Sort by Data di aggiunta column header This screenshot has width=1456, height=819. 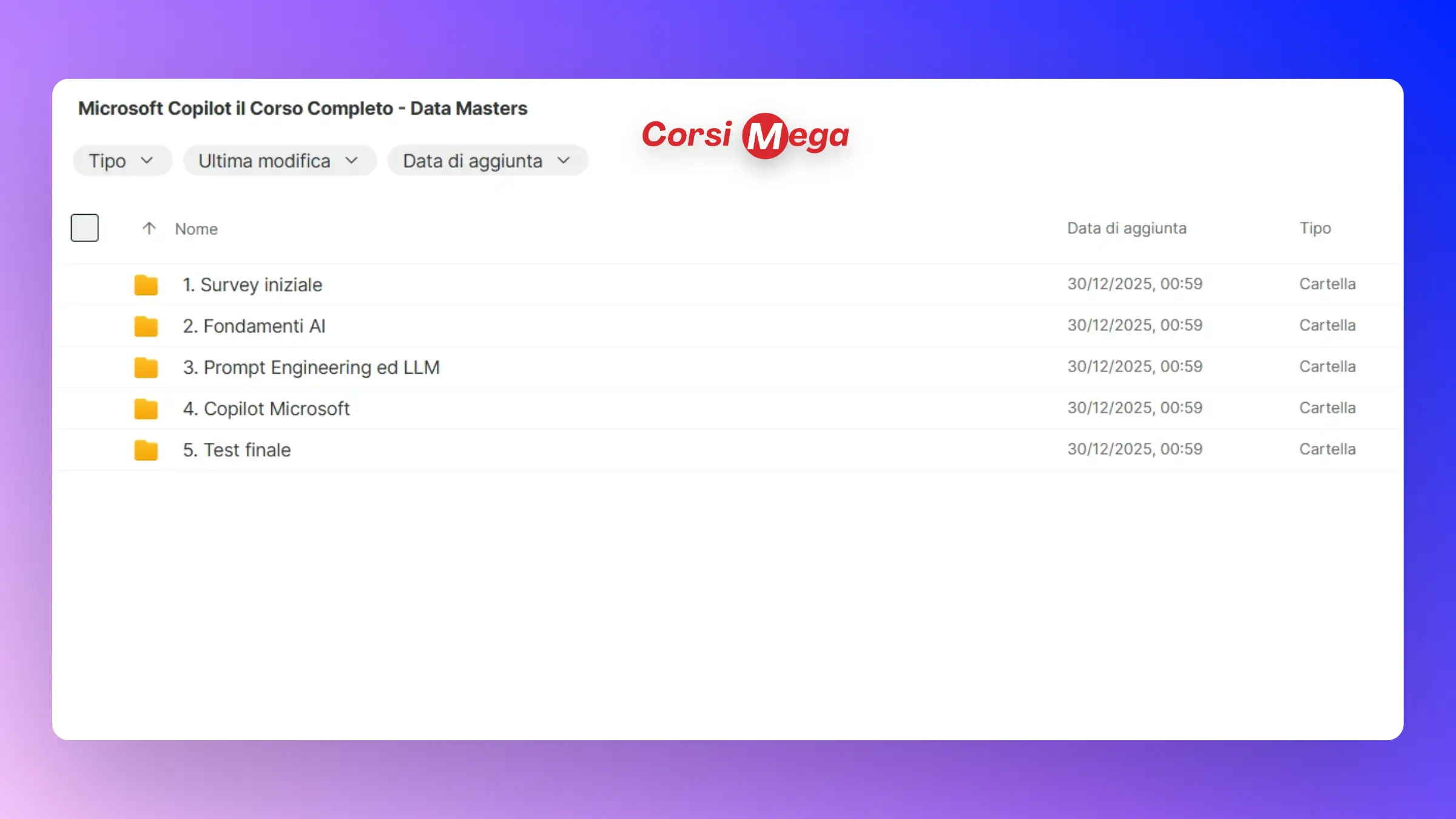[1127, 228]
